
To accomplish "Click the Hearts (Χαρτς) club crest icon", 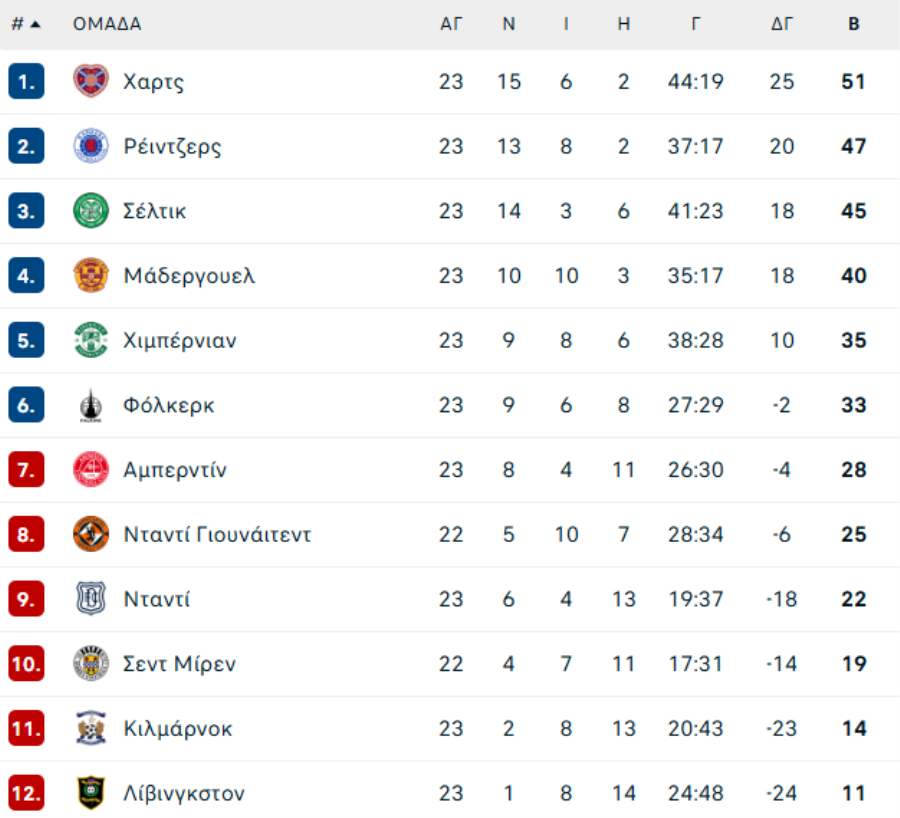I will [91, 81].
